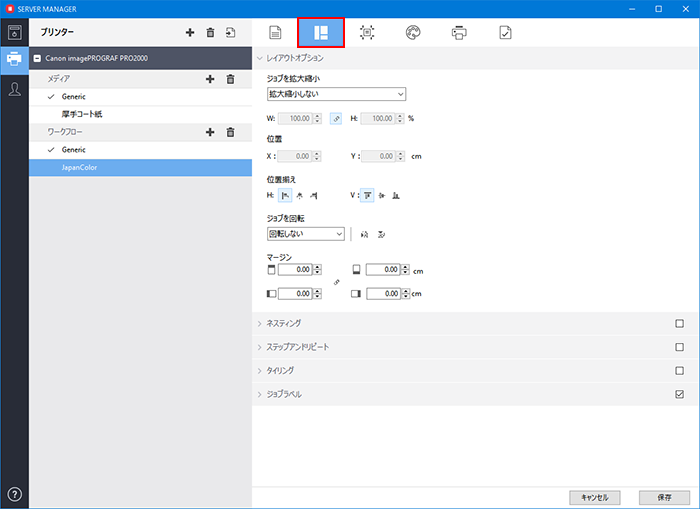Delete media using the メディア trash icon
The width and height of the screenshot is (700, 509).
pyautogui.click(x=230, y=78)
